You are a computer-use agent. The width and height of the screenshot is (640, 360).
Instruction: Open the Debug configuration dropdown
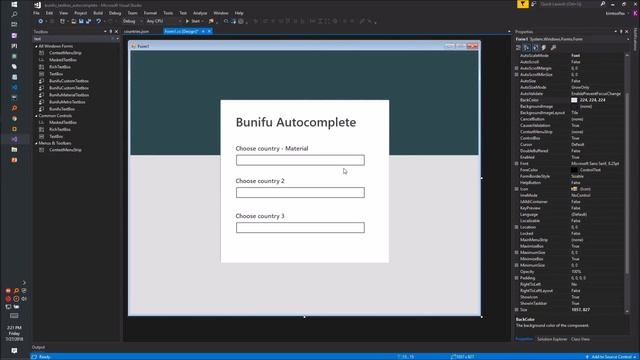tap(132, 21)
